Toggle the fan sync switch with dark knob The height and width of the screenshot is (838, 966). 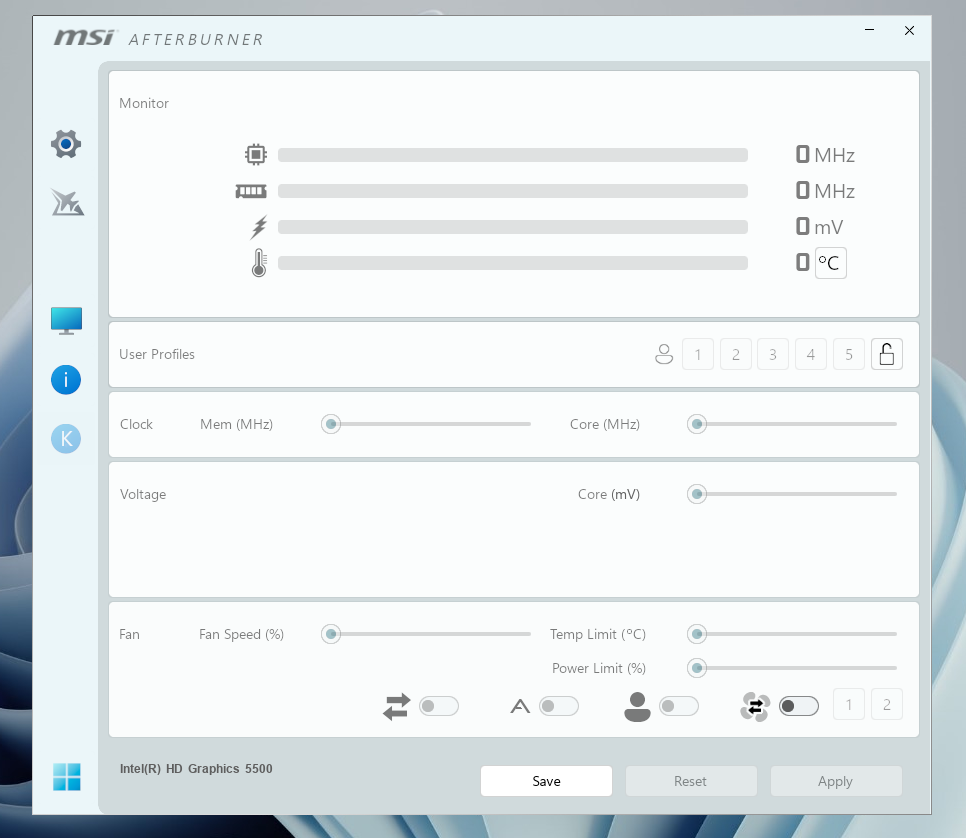coord(799,706)
